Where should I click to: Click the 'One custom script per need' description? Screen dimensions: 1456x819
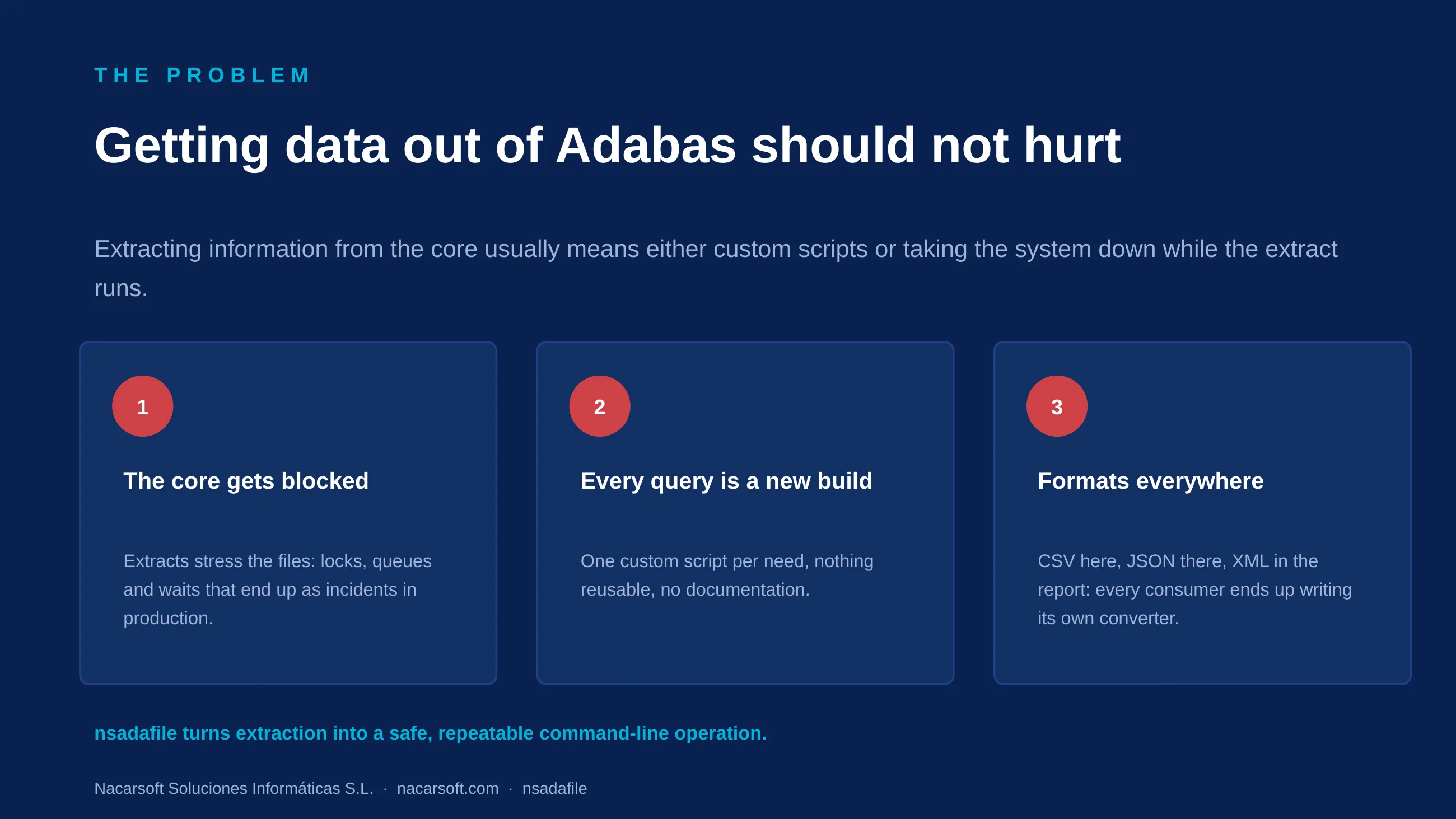pyautogui.click(x=727, y=575)
